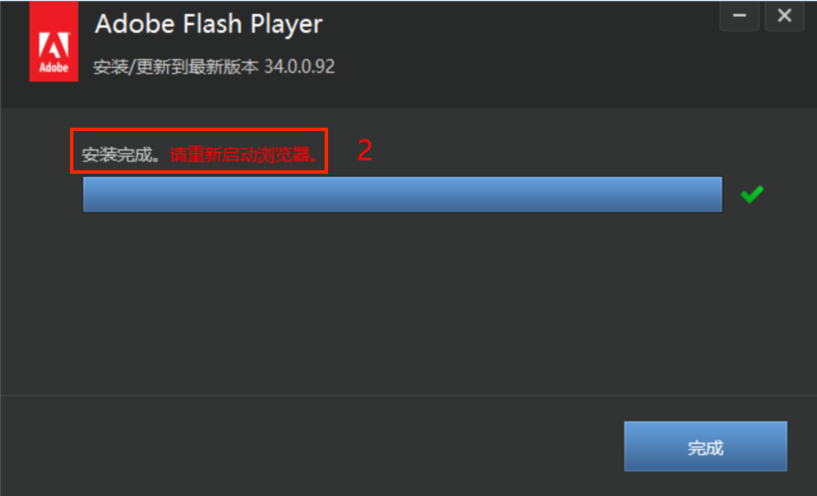Click the middle of the blue progress bar

(x=402, y=194)
